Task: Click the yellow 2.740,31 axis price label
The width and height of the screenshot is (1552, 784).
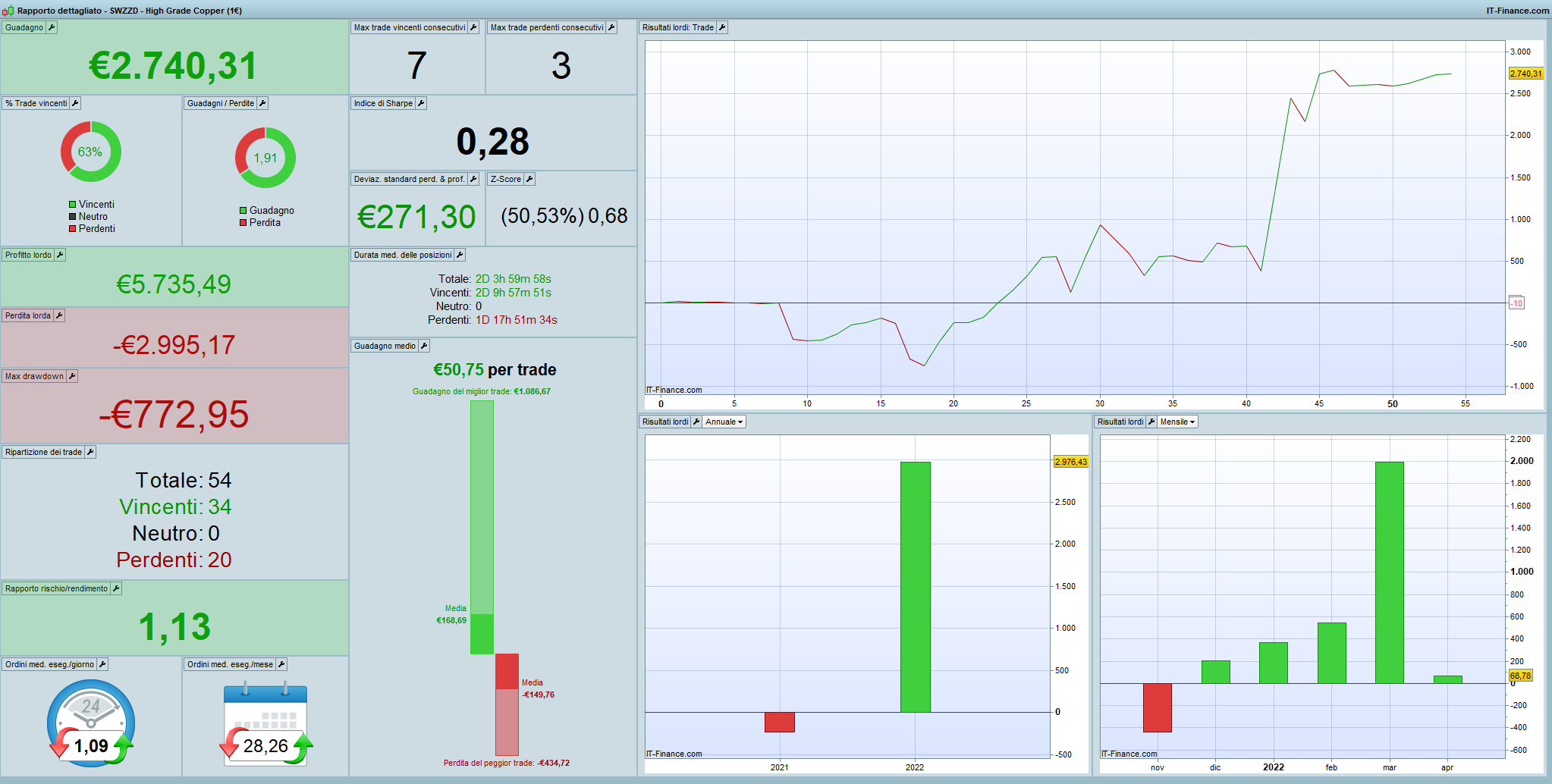Action: click(x=1526, y=74)
